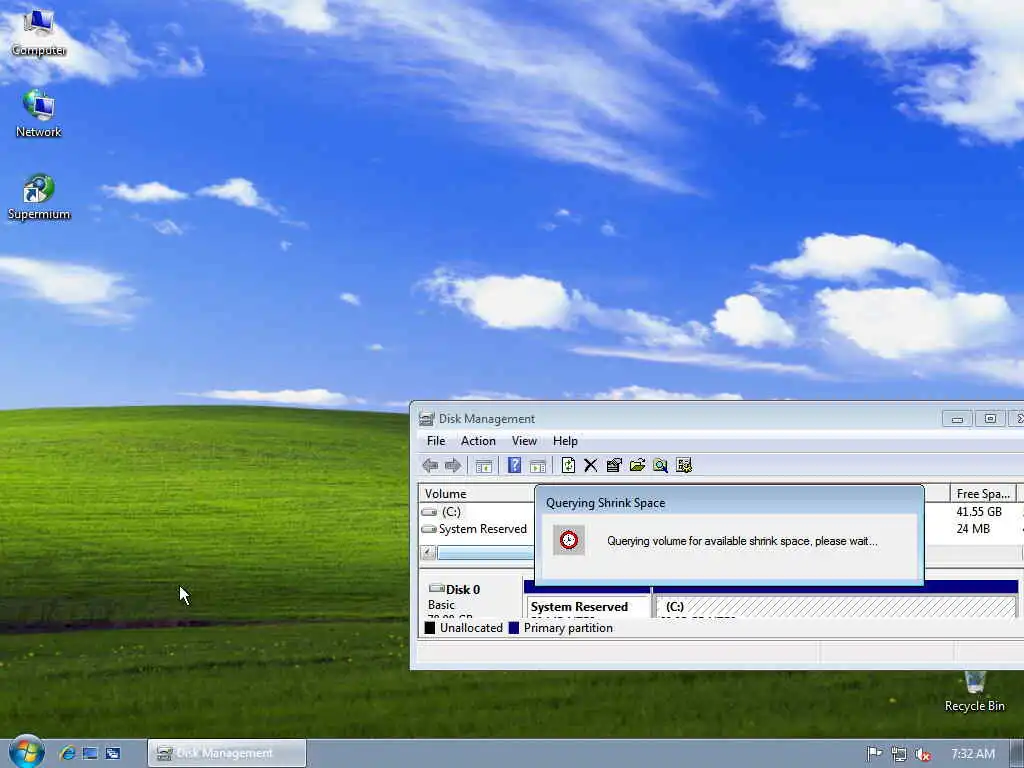Click Show Desktop quick launch icon
Screen dimensions: 1024x768
coord(90,753)
